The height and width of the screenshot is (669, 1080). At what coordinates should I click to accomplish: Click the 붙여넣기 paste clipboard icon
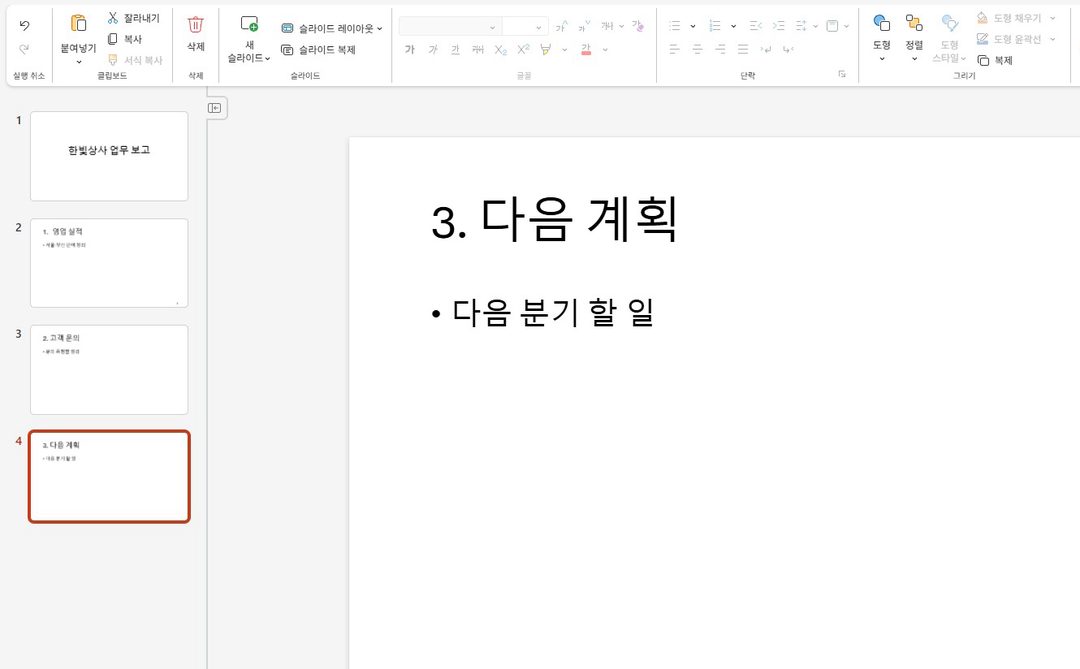click(x=79, y=23)
